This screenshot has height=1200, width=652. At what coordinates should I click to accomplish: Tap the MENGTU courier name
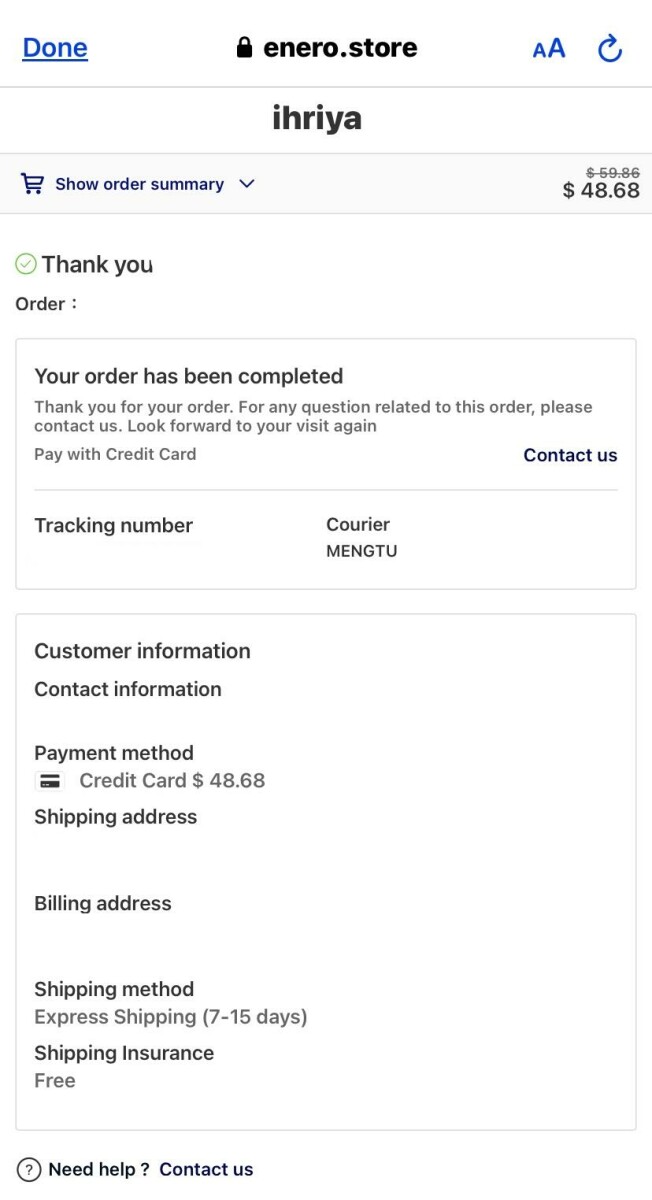361,551
